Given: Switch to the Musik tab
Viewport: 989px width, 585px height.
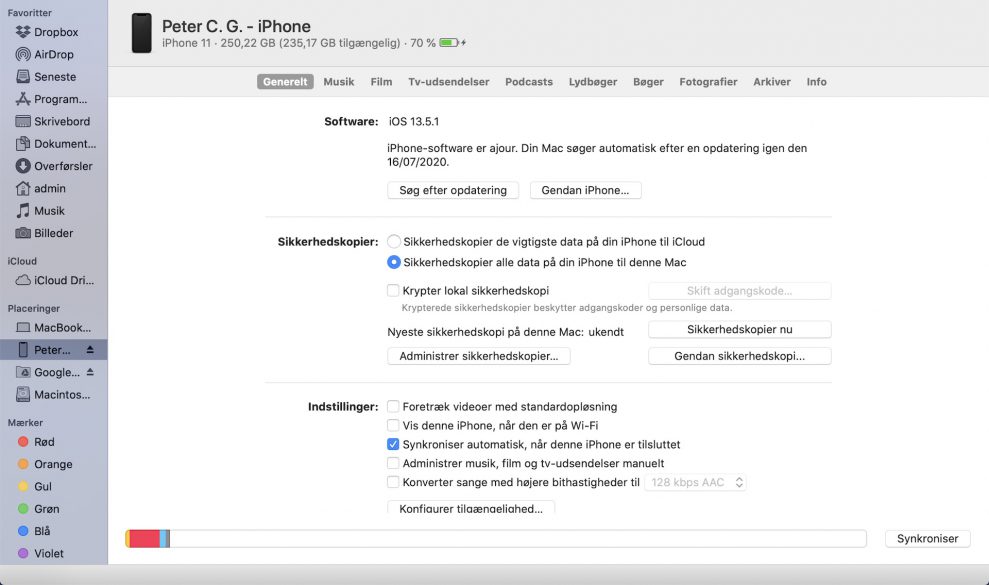Looking at the screenshot, I should (339, 82).
